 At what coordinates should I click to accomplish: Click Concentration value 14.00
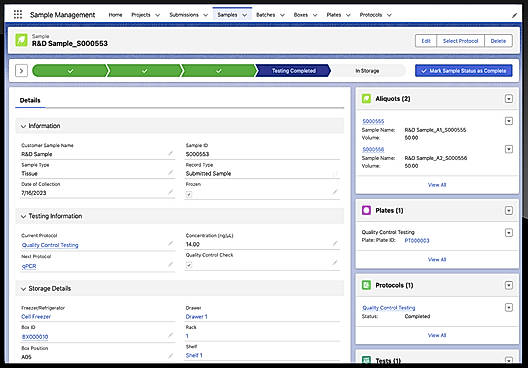tap(193, 244)
